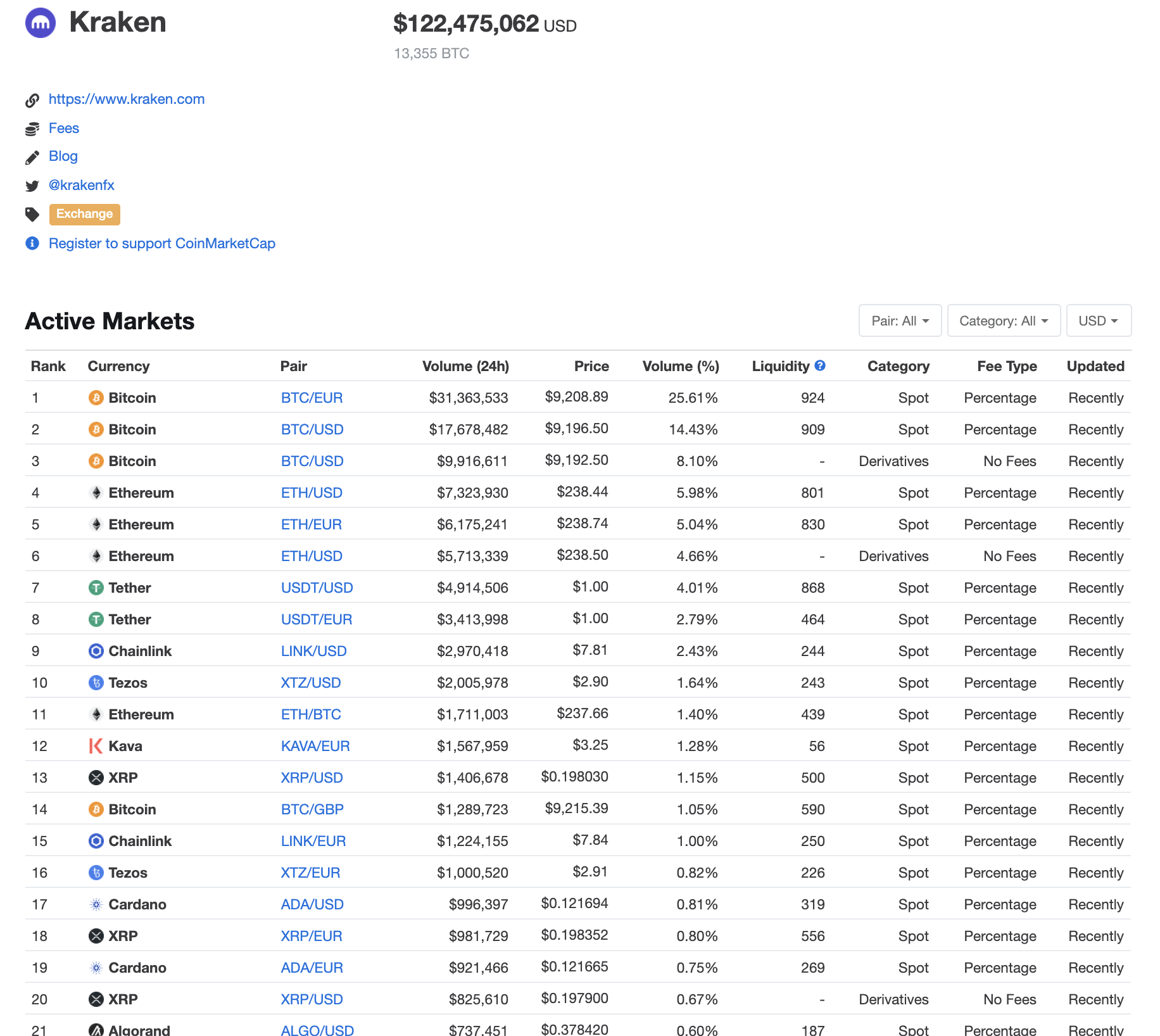This screenshot has width=1160, height=1036.
Task: Open the Pair: All dropdown
Action: point(900,320)
